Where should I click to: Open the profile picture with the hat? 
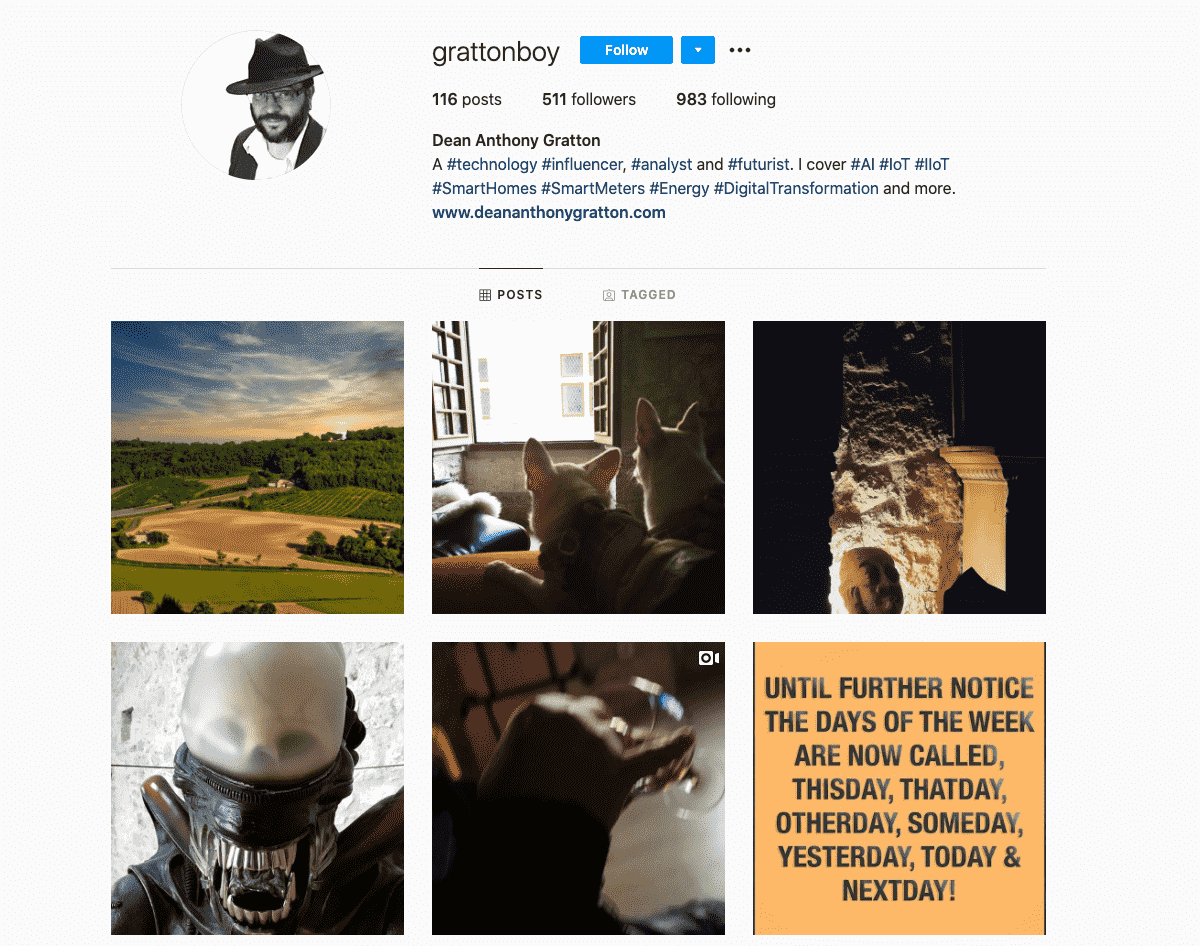click(256, 105)
